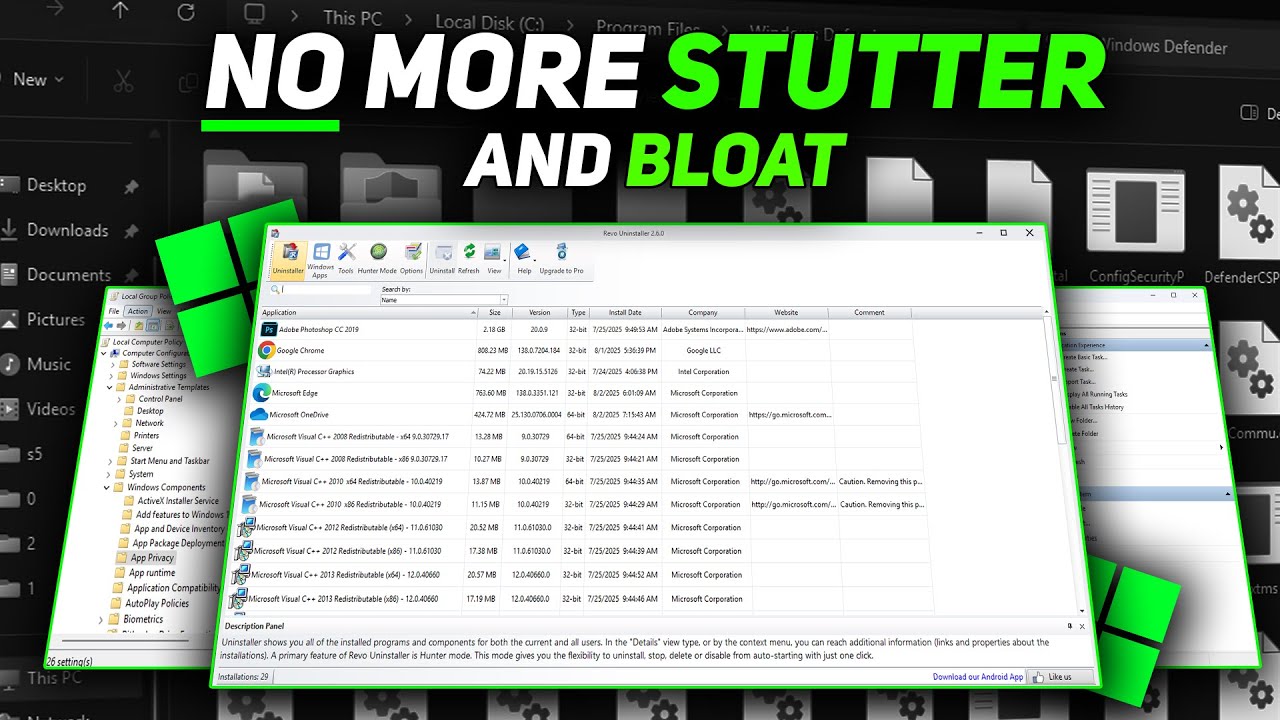Image resolution: width=1280 pixels, height=720 pixels.
Task: Click the search magnifier icon in Revo
Action: pyautogui.click(x=275, y=289)
